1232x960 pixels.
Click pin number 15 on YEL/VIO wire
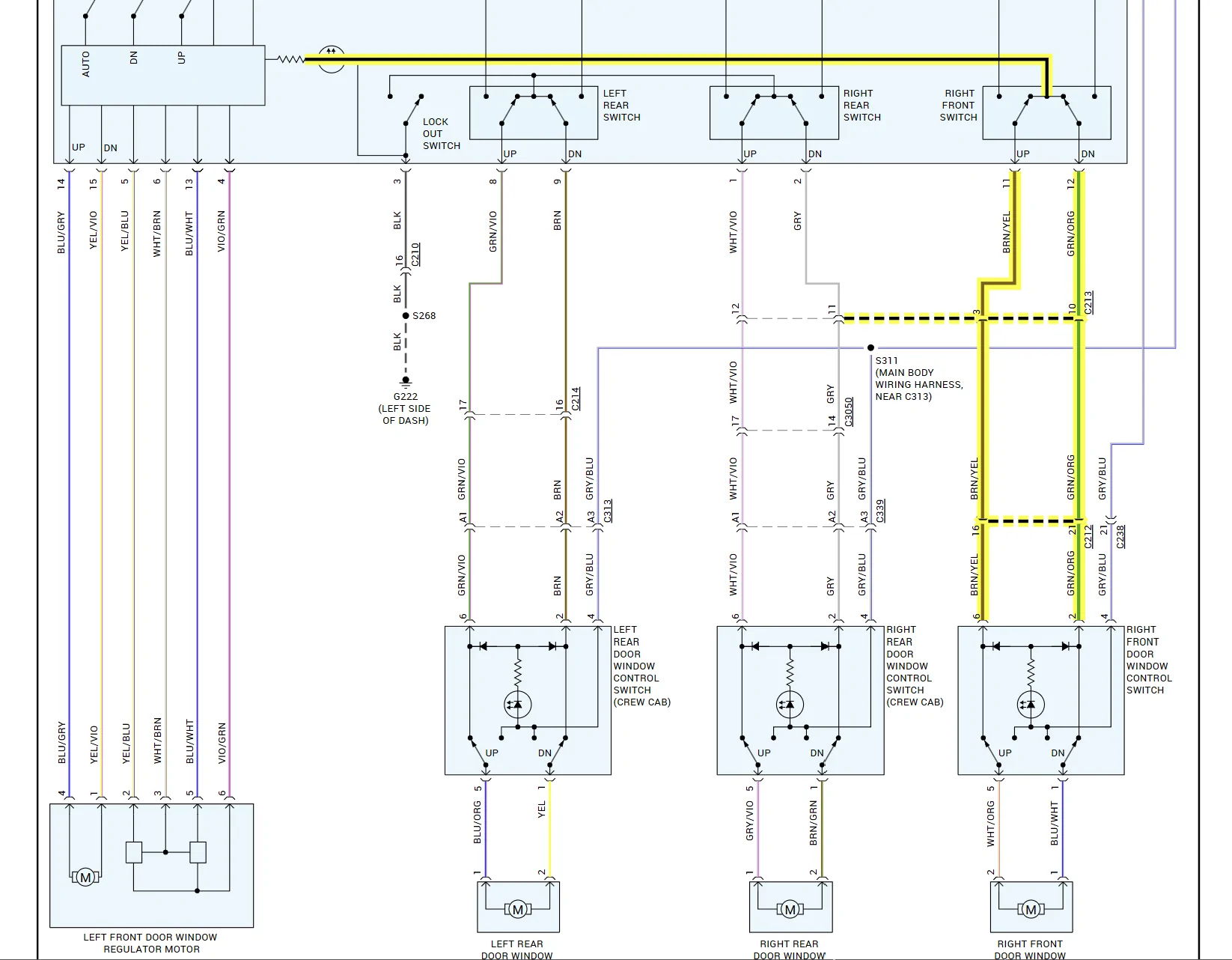tap(94, 183)
